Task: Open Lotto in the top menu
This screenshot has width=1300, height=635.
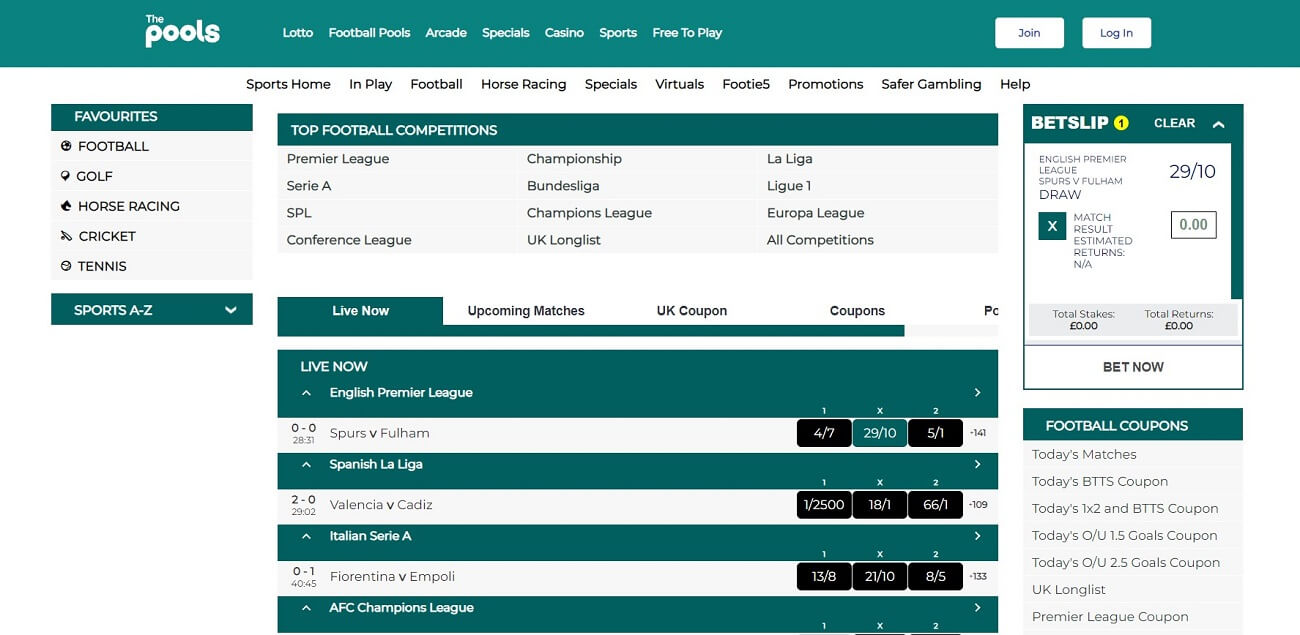Action: pos(298,33)
